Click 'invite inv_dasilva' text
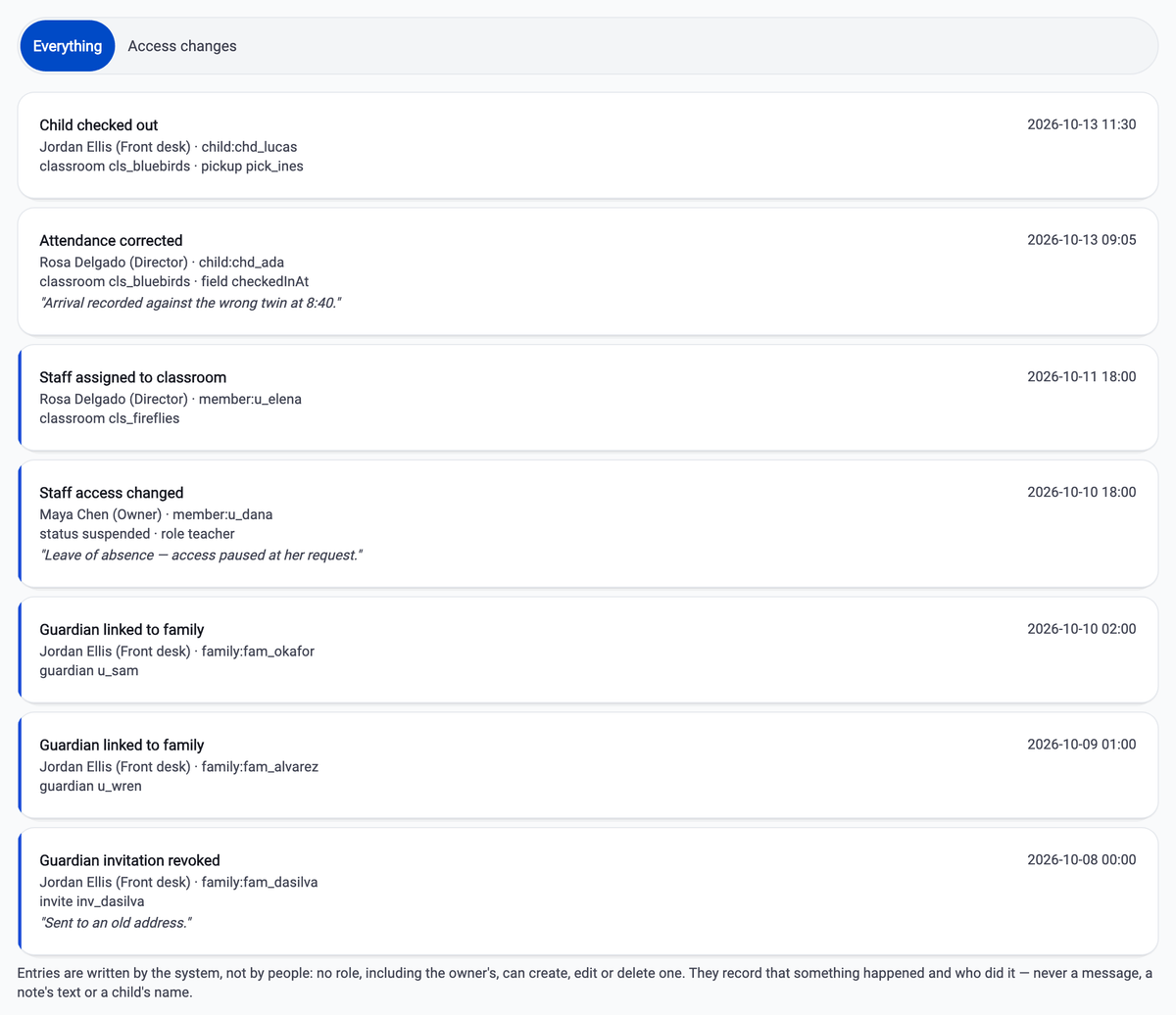 pyautogui.click(x=92, y=902)
